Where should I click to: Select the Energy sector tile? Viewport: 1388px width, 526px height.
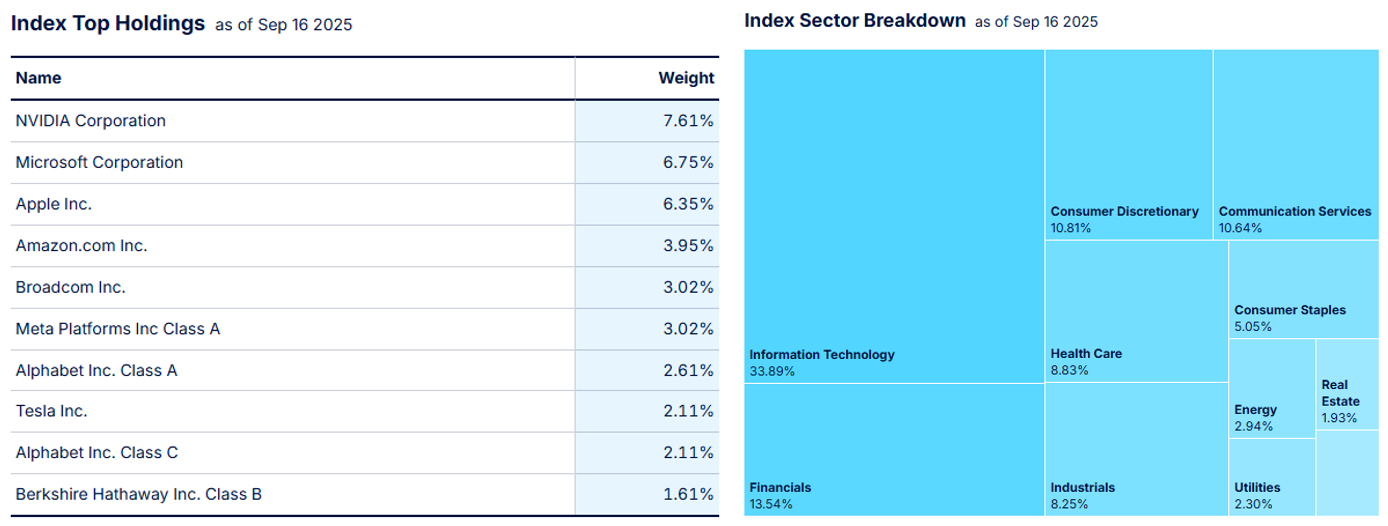[x=1271, y=389]
